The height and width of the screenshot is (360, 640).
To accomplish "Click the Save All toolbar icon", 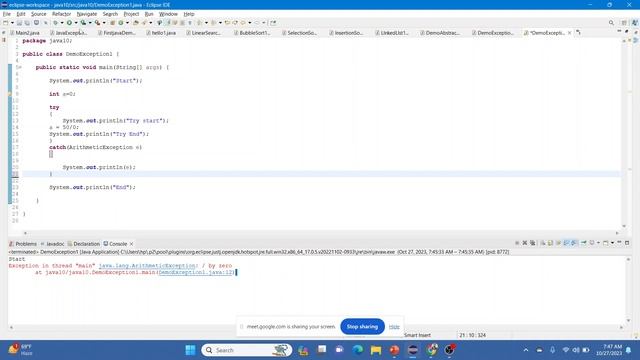I will [27, 23].
